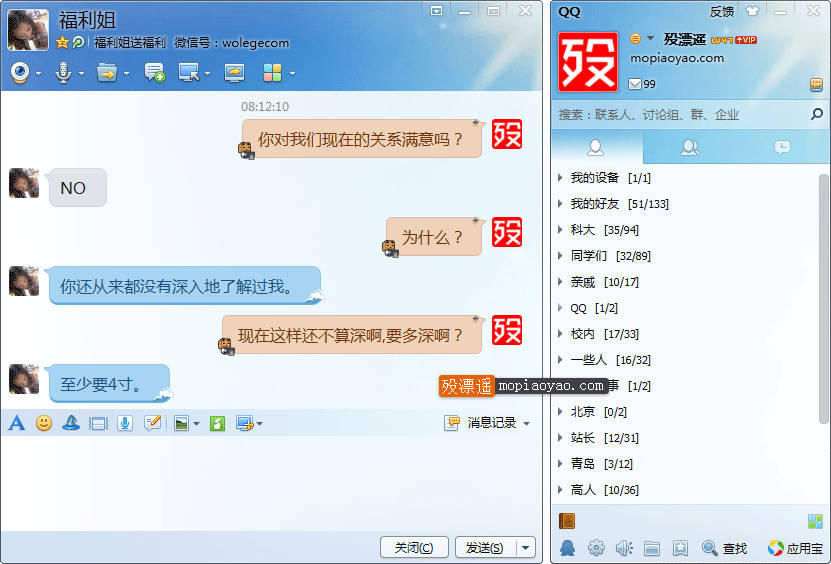Open the 消息记录 dropdown arrow

(x=526, y=424)
